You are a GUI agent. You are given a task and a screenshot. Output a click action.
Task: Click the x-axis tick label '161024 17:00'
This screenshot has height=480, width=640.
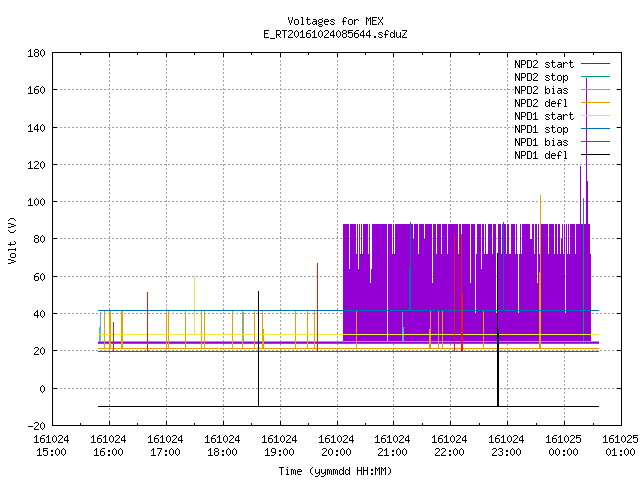[165, 446]
